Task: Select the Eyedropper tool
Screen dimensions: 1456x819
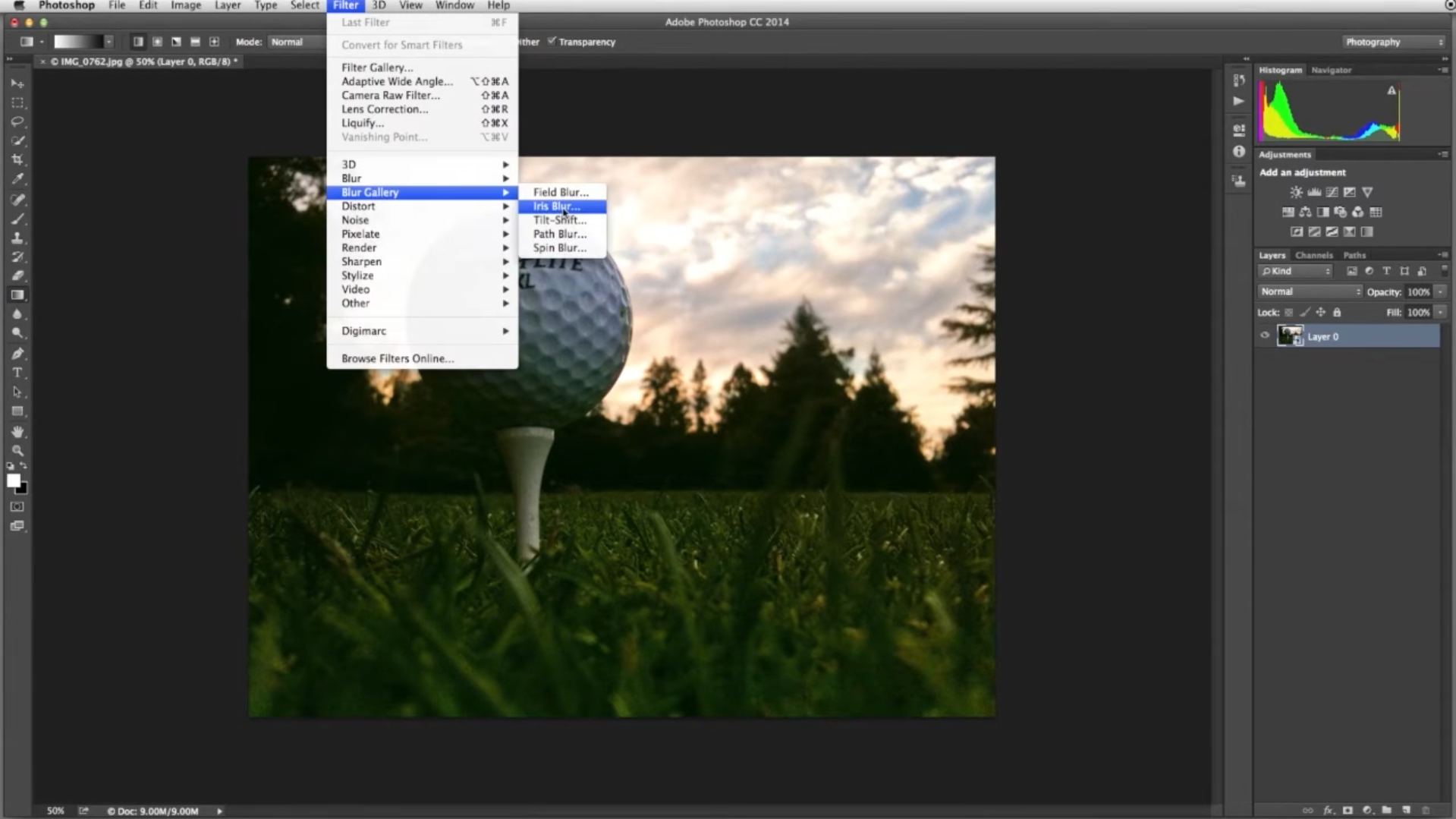Action: pos(17,179)
